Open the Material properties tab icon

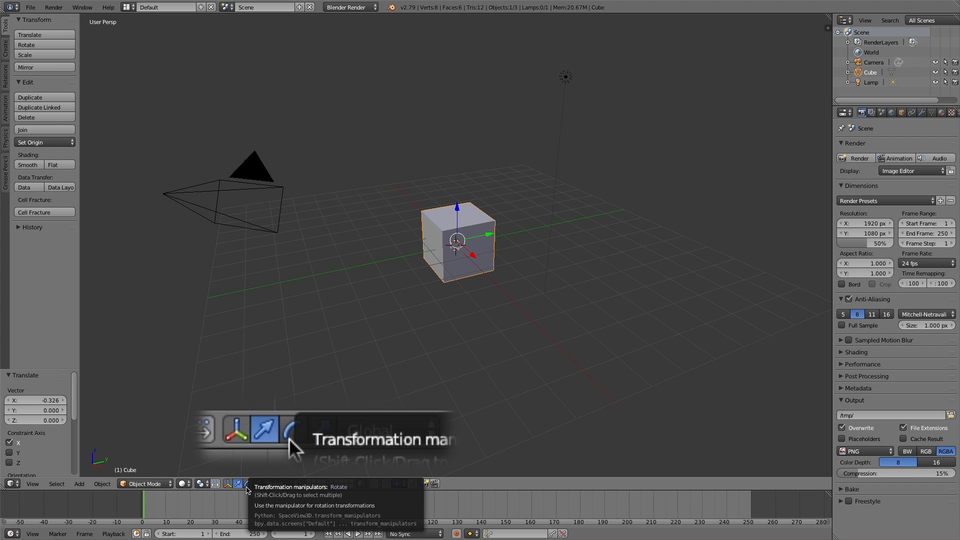coord(942,113)
